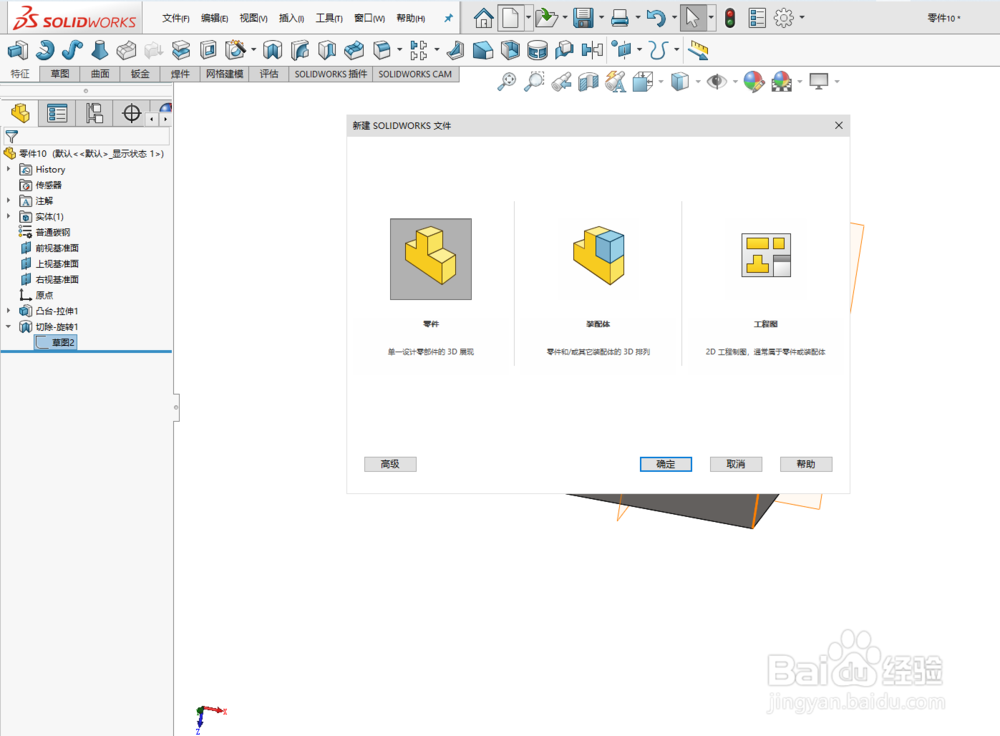
Task: Switch to the SOLIDWORKS CAM tab
Action: coord(415,74)
